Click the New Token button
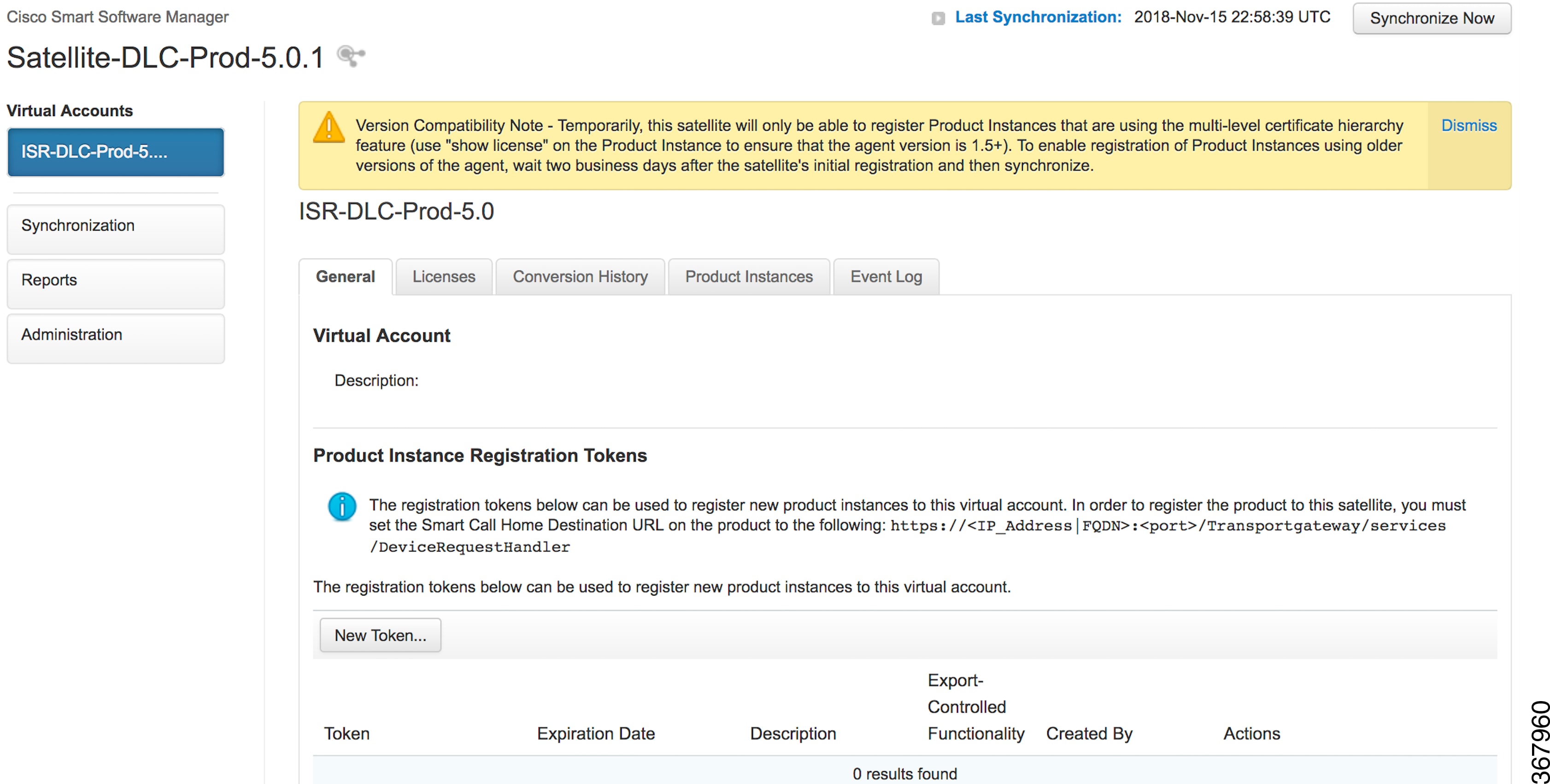The image size is (1550, 784). coord(380,635)
